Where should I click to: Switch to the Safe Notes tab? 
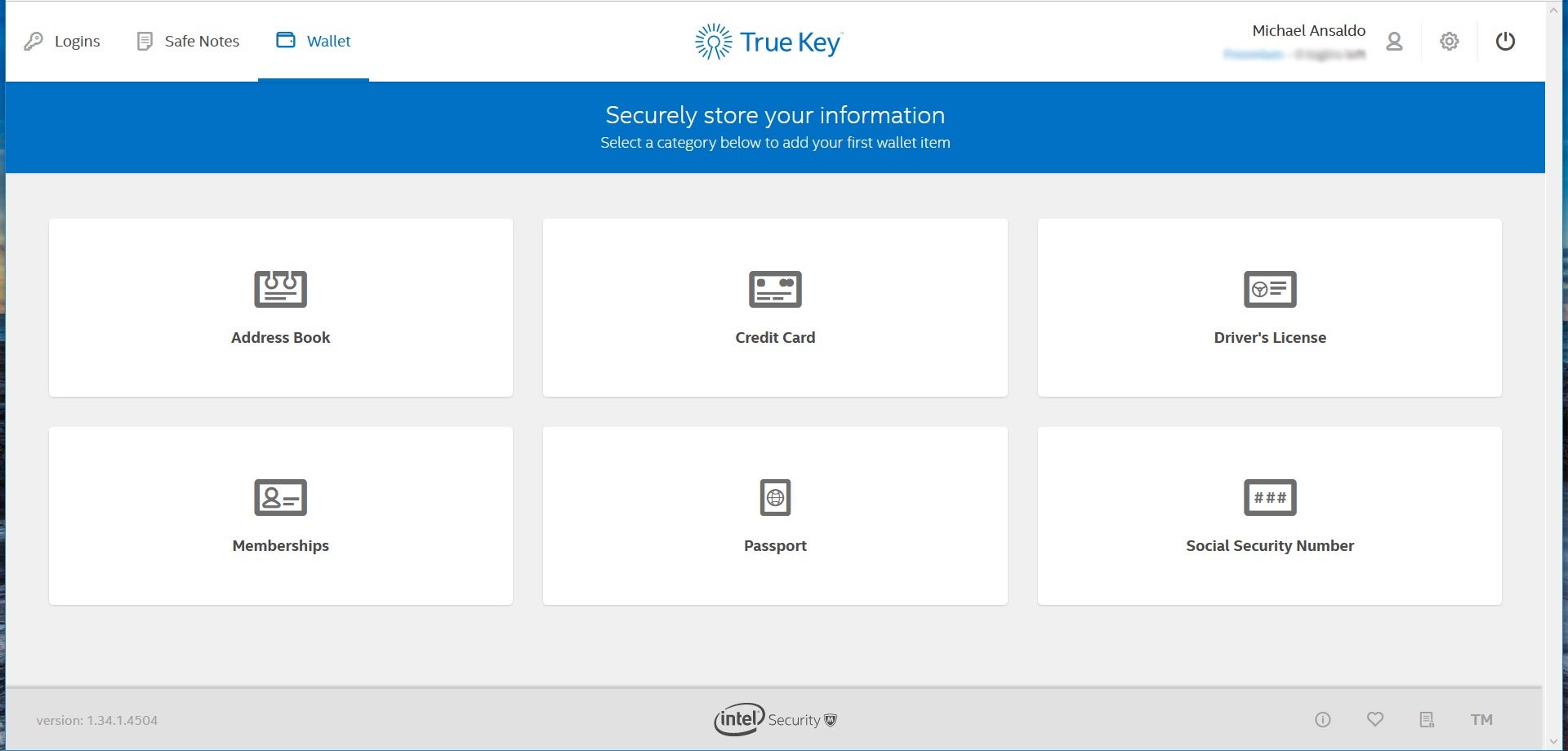coord(188,41)
